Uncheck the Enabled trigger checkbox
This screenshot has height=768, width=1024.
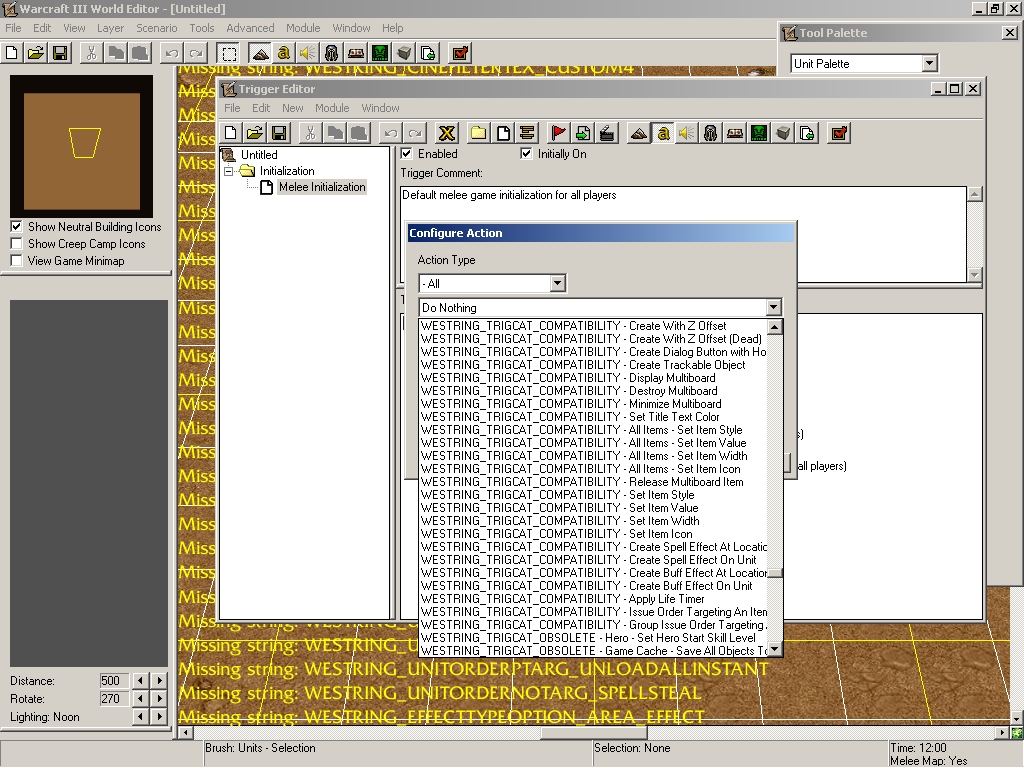pyautogui.click(x=407, y=154)
